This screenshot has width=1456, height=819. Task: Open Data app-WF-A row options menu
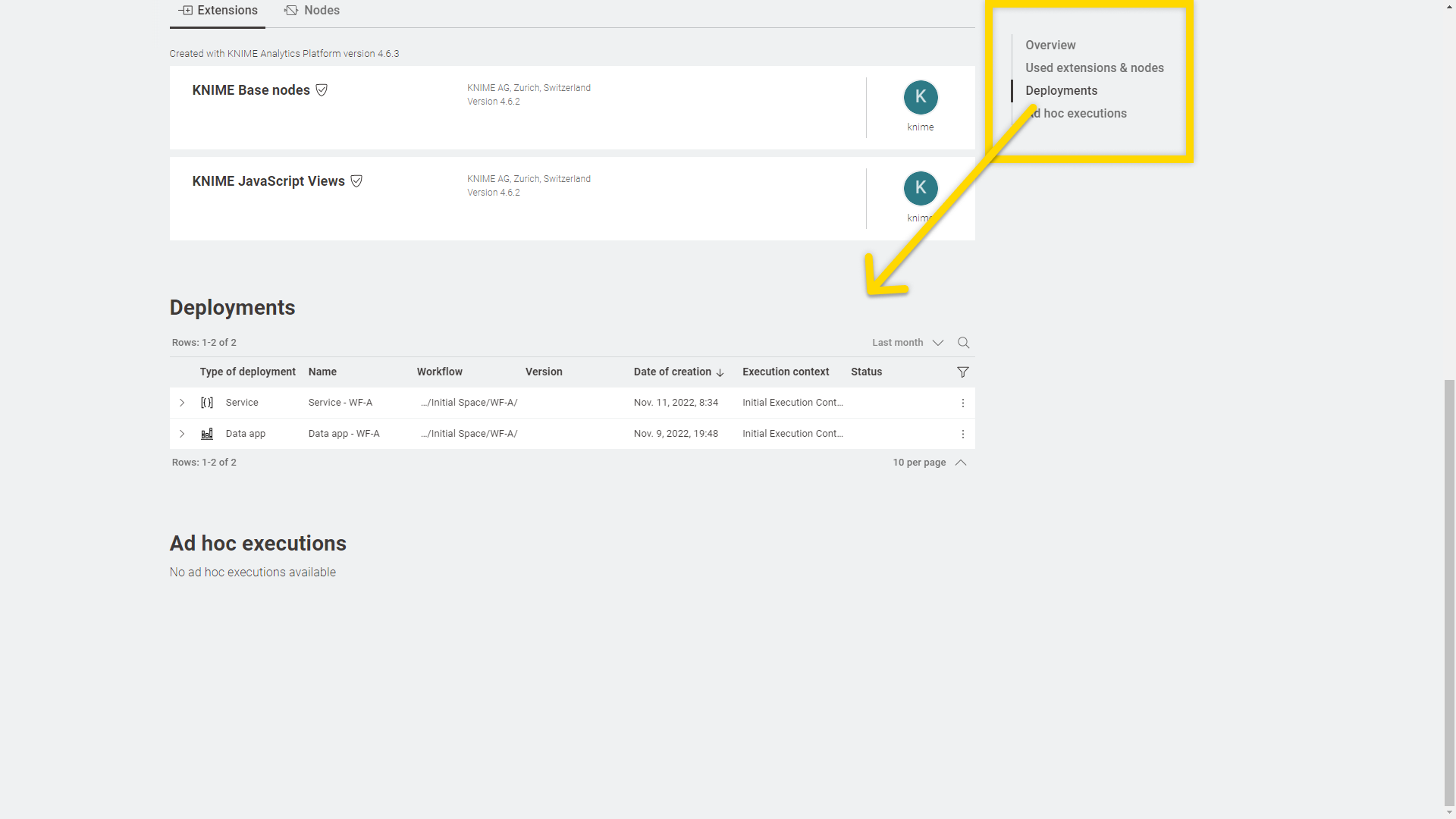(x=963, y=433)
